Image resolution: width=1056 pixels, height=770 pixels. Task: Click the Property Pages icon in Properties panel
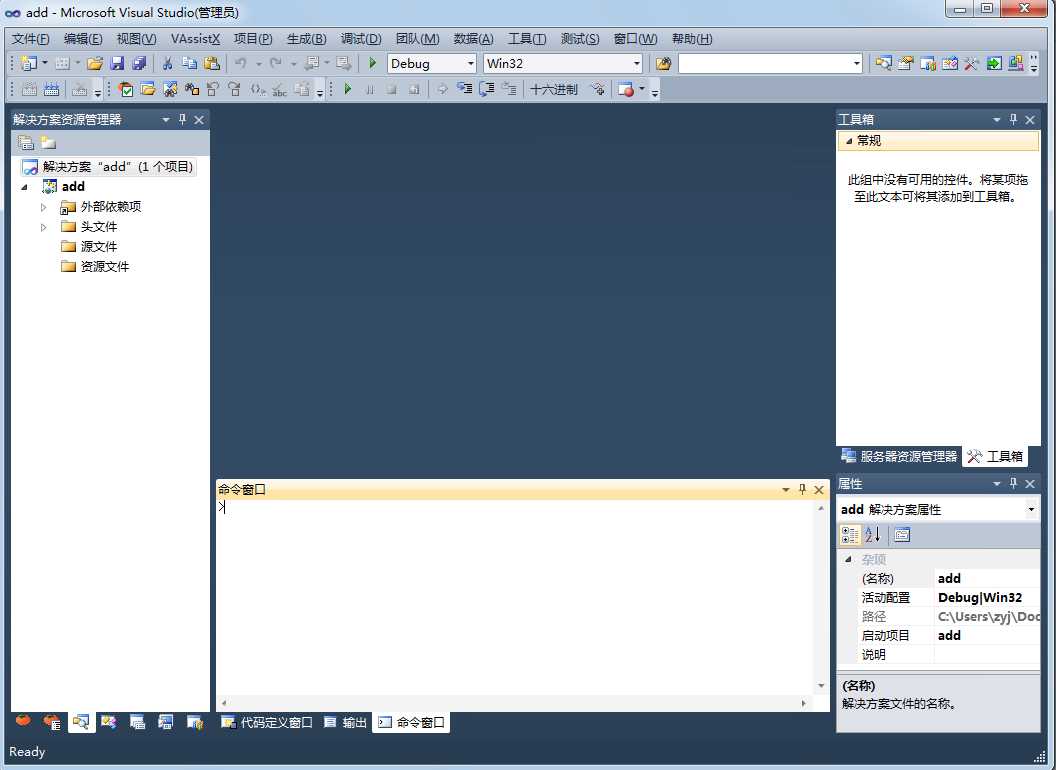pyautogui.click(x=902, y=535)
